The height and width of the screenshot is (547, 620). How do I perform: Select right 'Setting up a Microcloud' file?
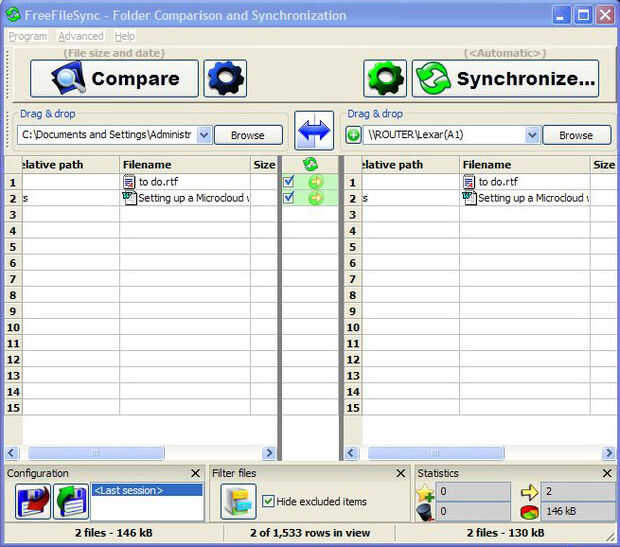click(x=533, y=198)
